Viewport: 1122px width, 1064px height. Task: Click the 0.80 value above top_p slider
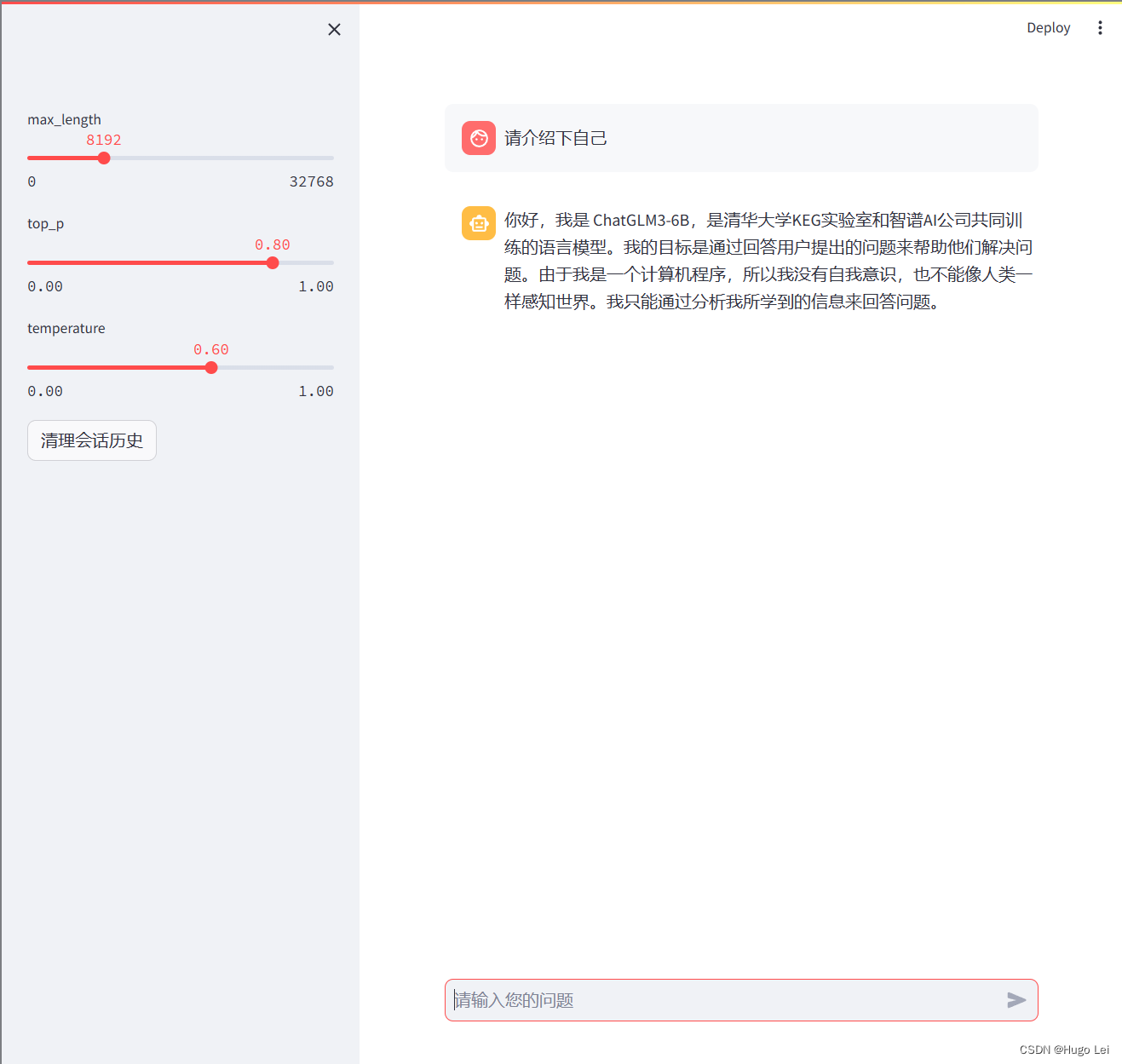[273, 244]
